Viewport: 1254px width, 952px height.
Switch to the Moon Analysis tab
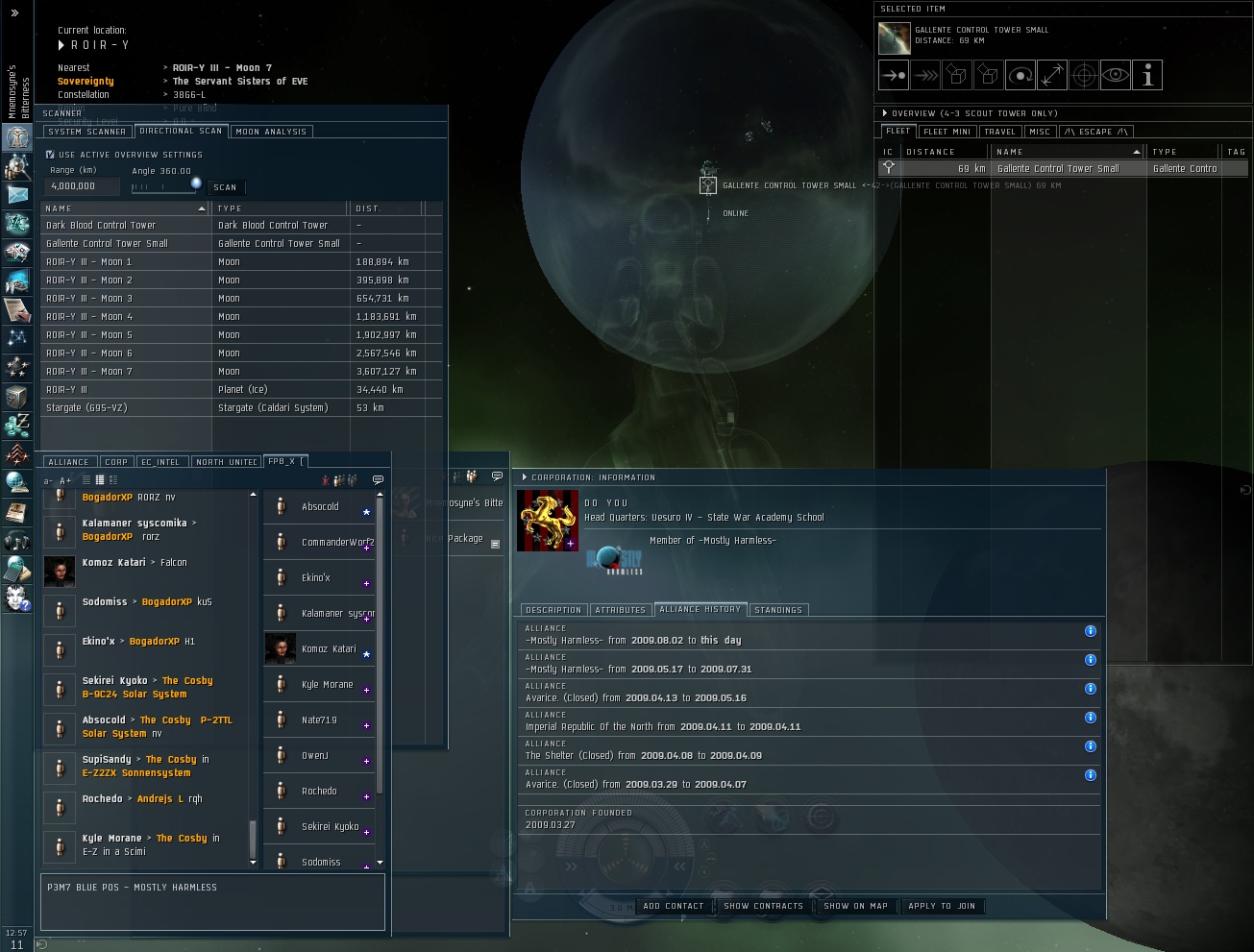coord(272,132)
